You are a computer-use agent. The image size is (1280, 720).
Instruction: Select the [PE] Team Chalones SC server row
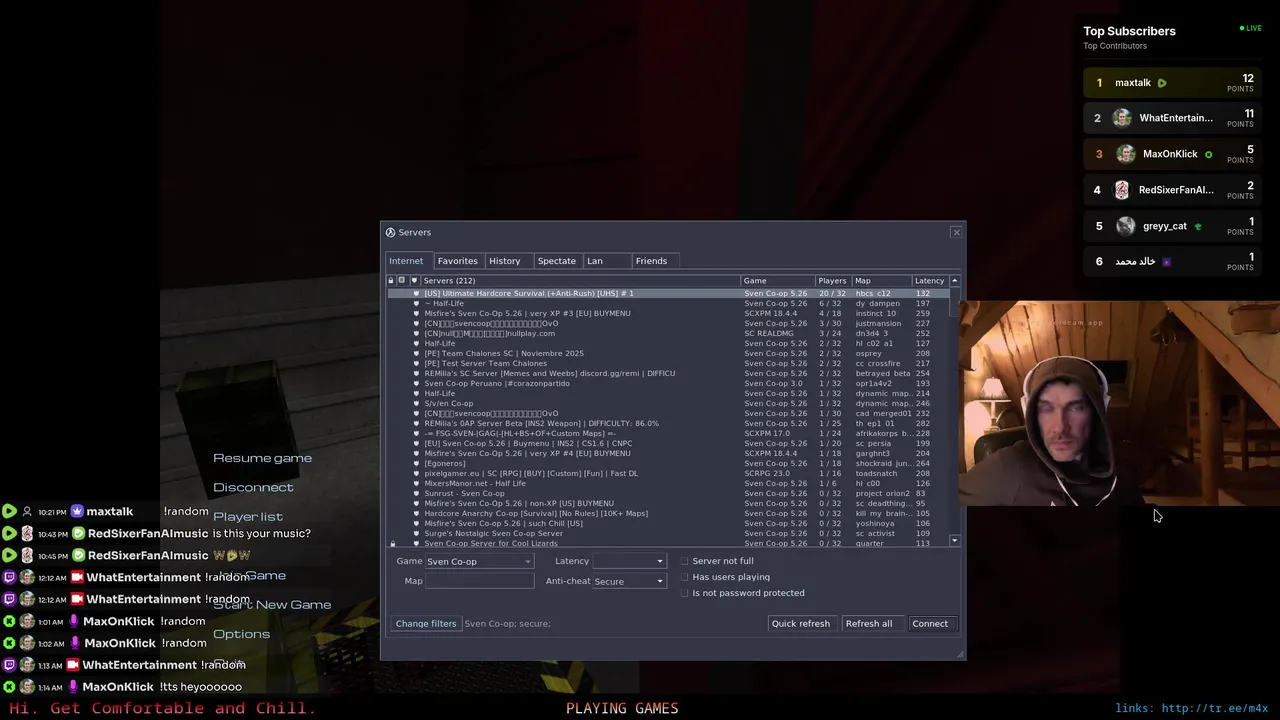tap(668, 354)
